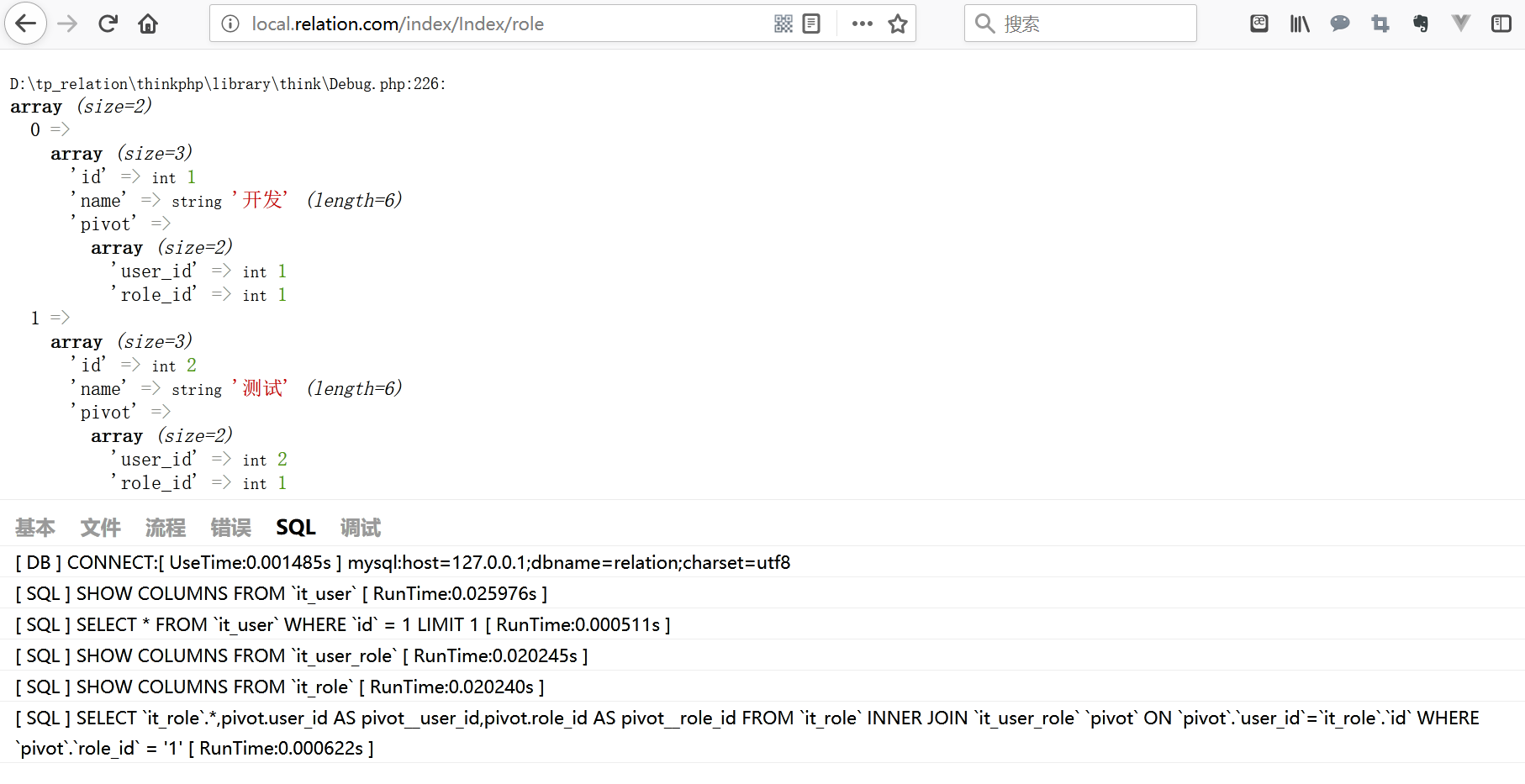Open the crop screenshot extension

tap(1380, 24)
